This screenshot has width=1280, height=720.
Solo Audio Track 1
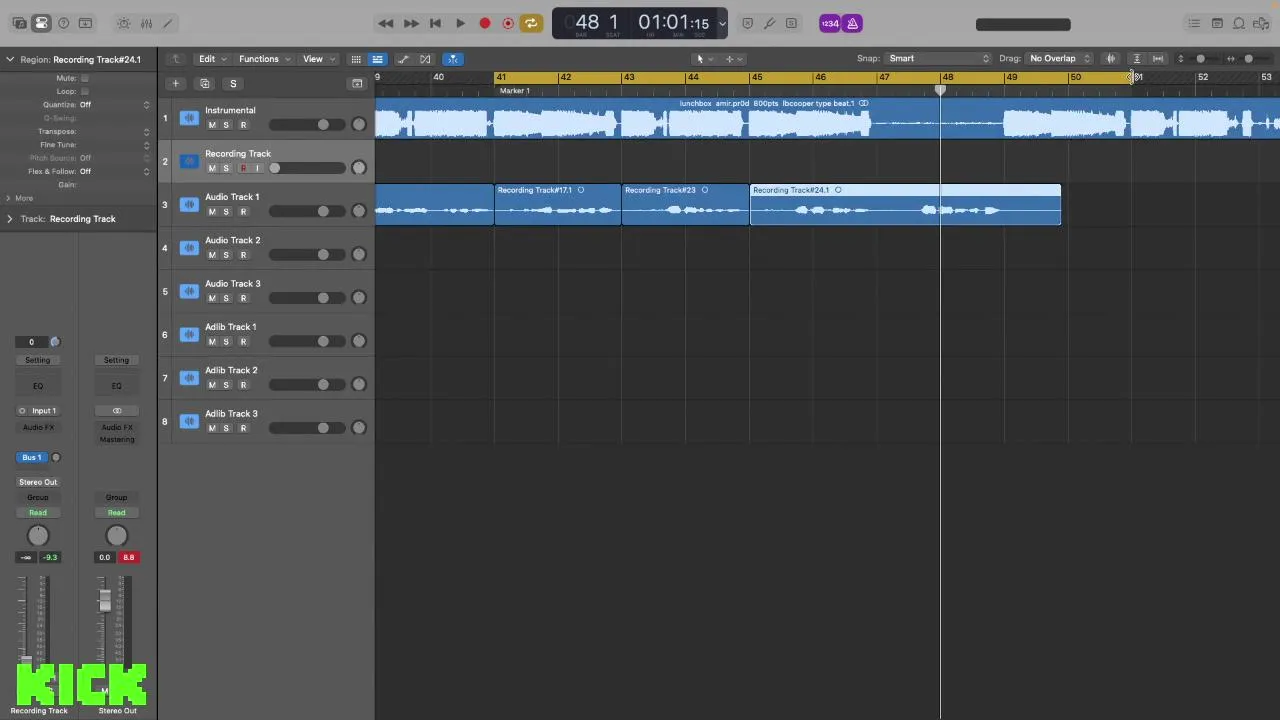point(226,212)
